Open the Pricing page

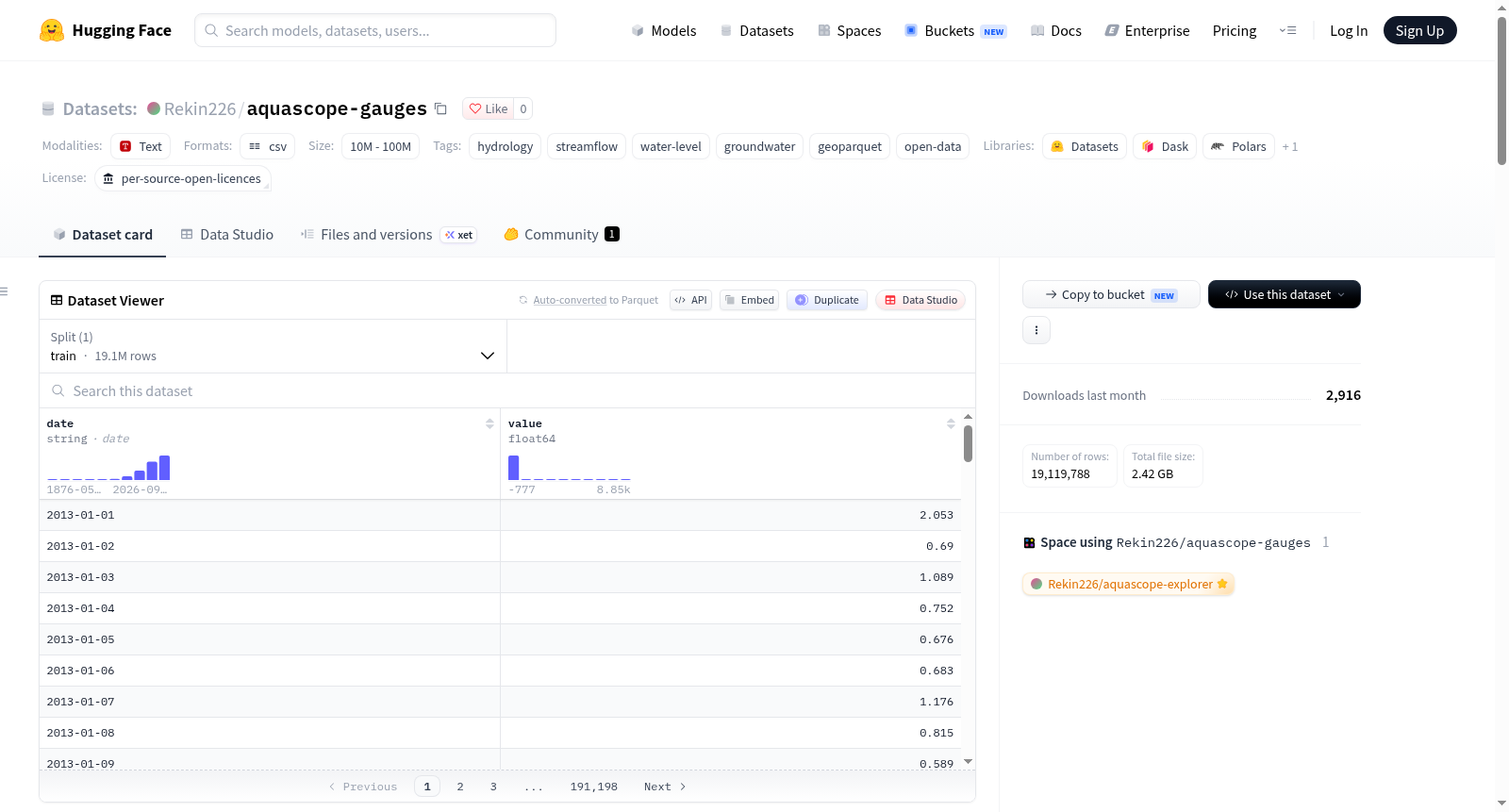coord(1235,30)
